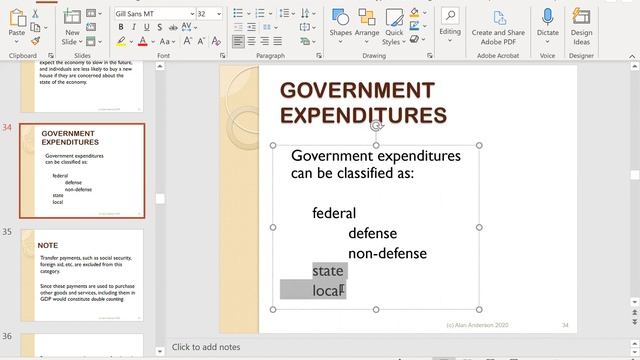
Task: Collapse the ribbon with chevron
Action: pos(632,56)
